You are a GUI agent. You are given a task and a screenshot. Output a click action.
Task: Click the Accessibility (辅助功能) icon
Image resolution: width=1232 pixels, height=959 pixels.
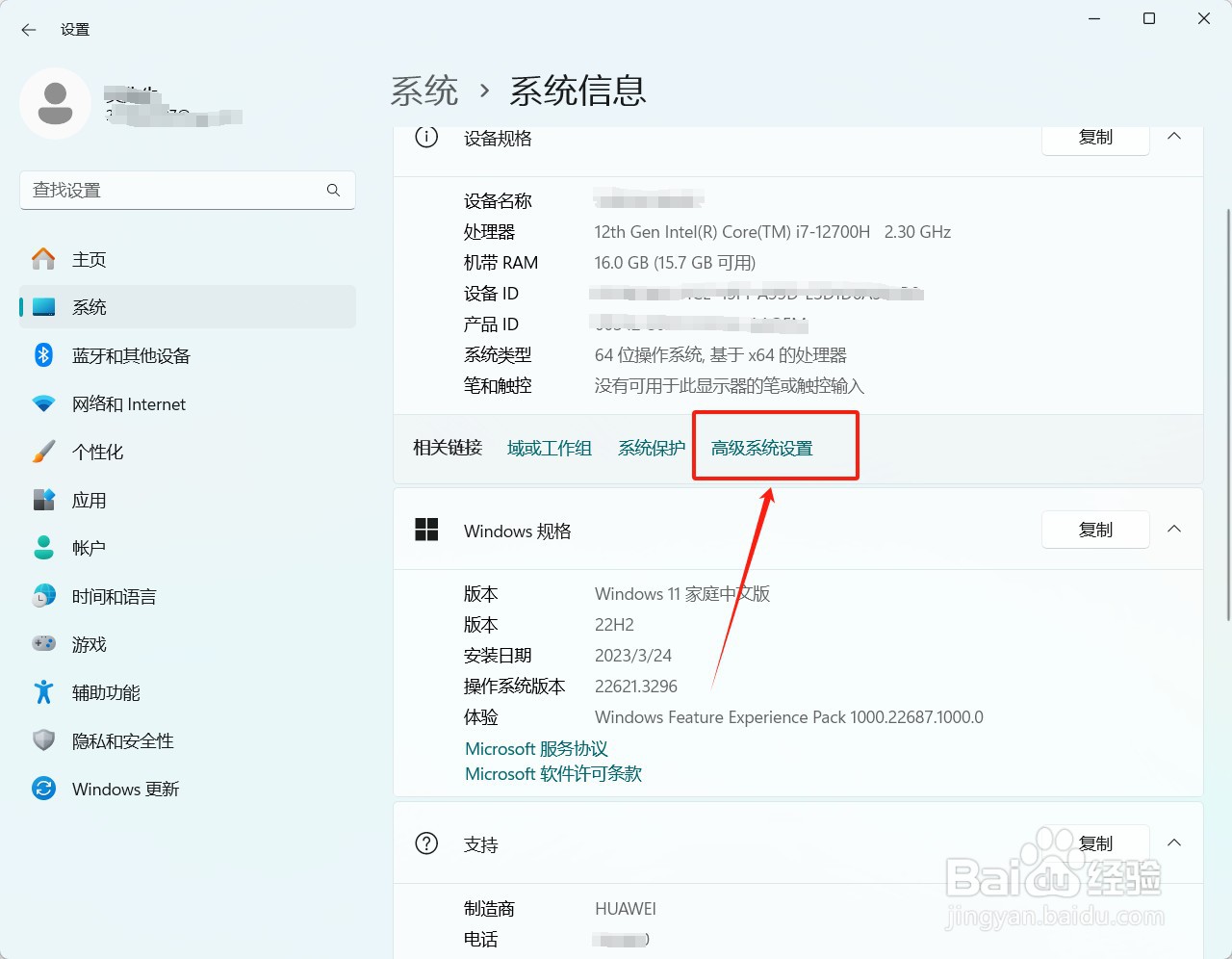pos(43,692)
